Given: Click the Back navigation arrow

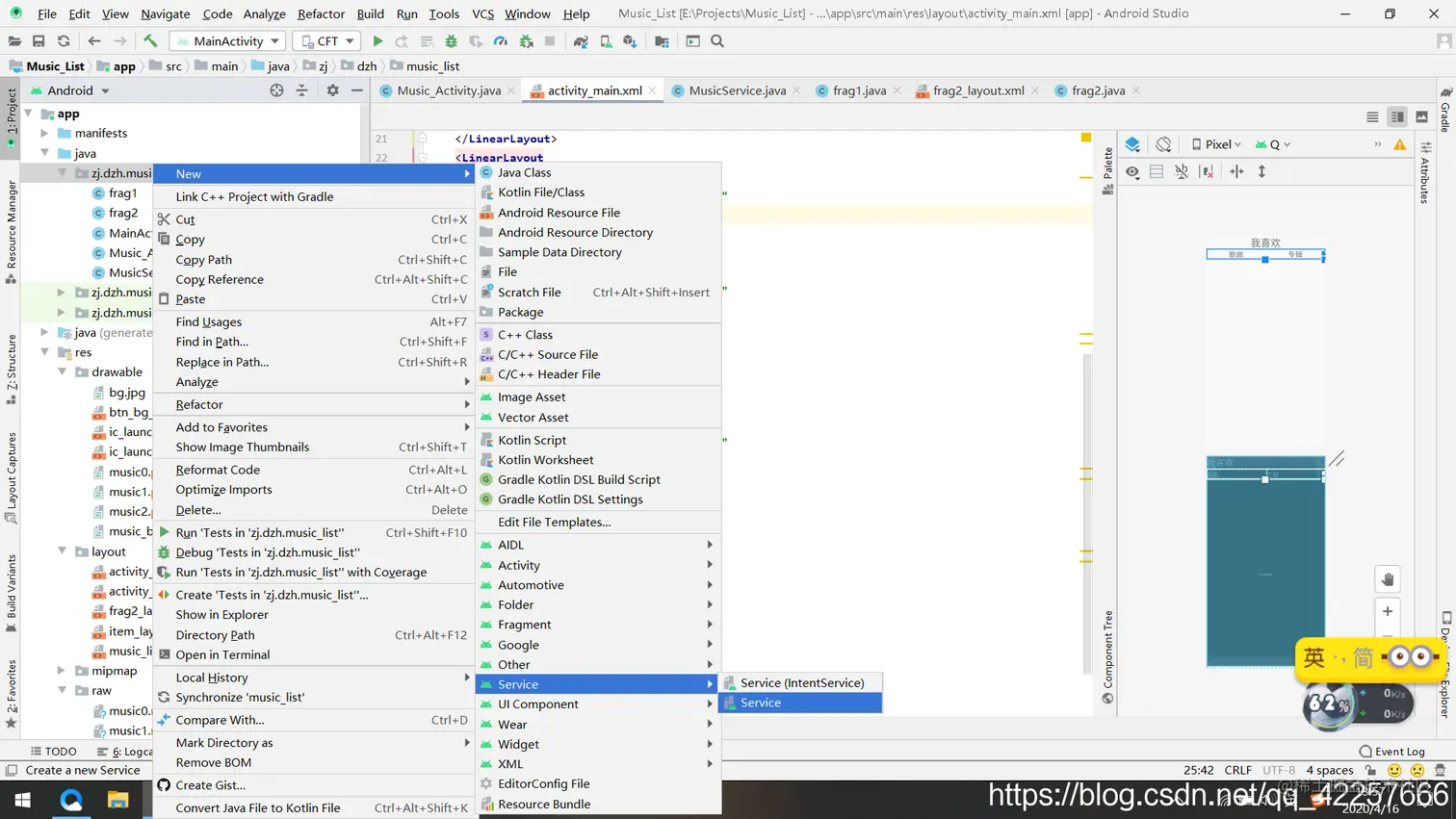Looking at the screenshot, I should (x=94, y=41).
